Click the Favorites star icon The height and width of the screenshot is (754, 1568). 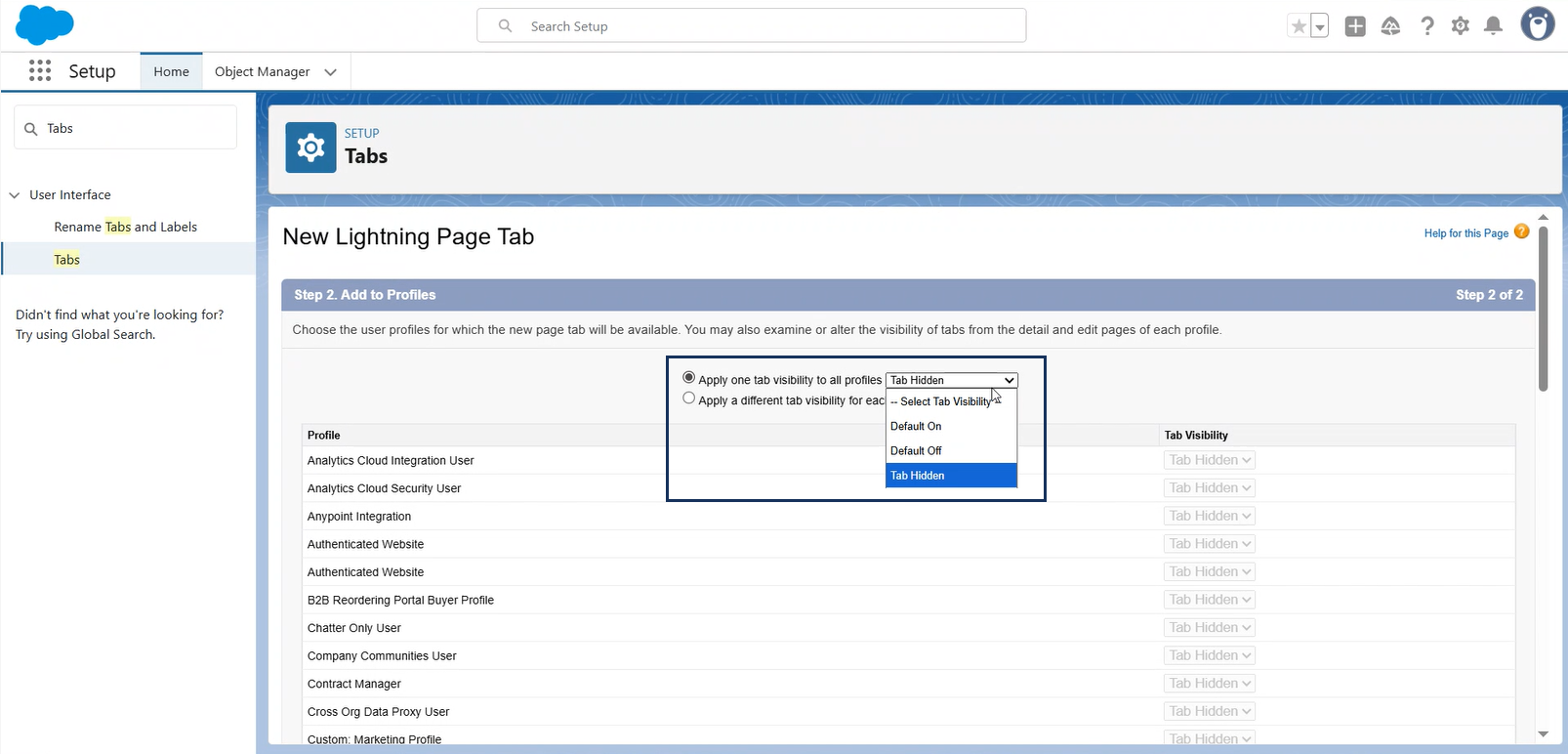(1298, 27)
